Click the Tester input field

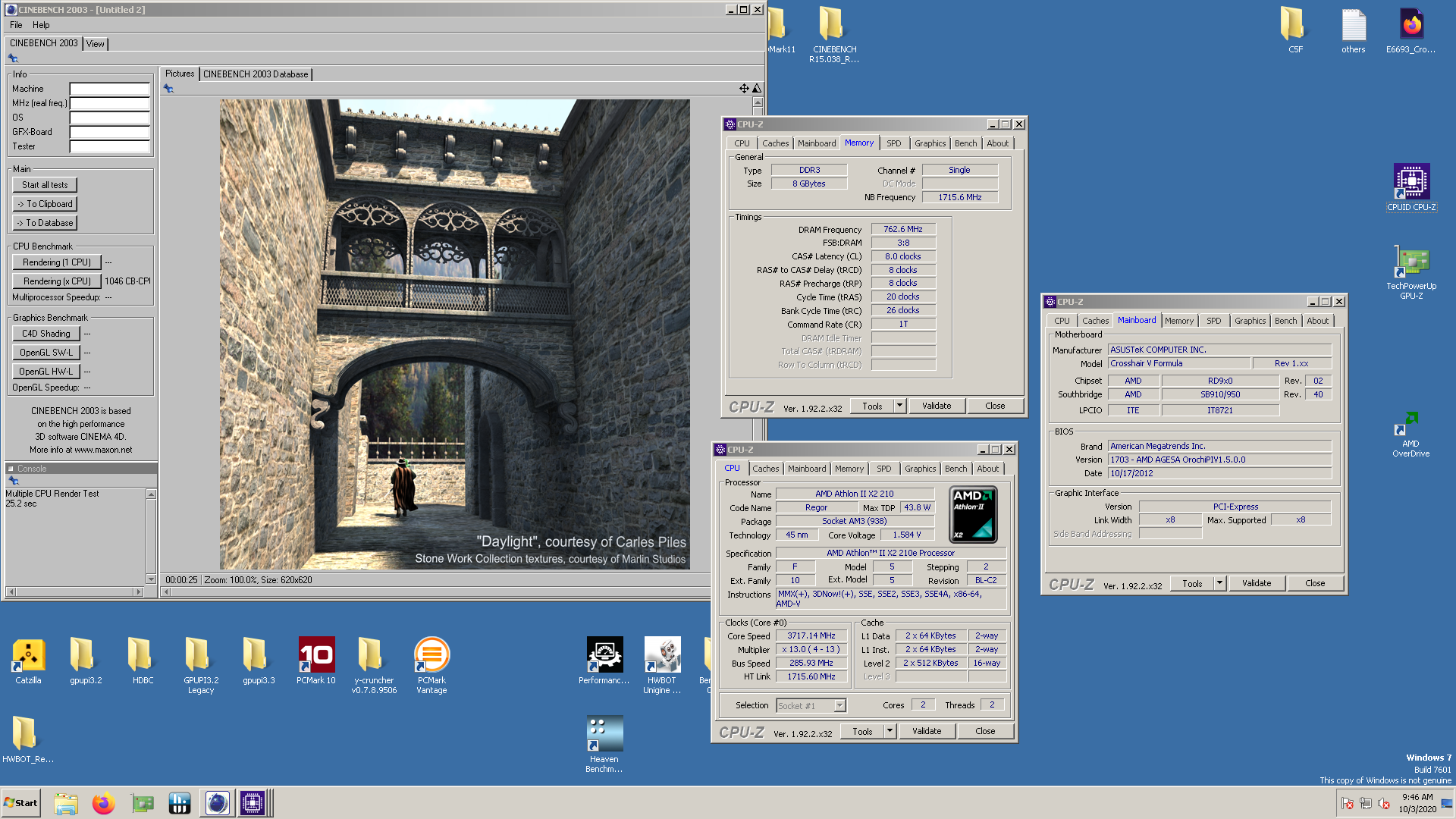[110, 146]
